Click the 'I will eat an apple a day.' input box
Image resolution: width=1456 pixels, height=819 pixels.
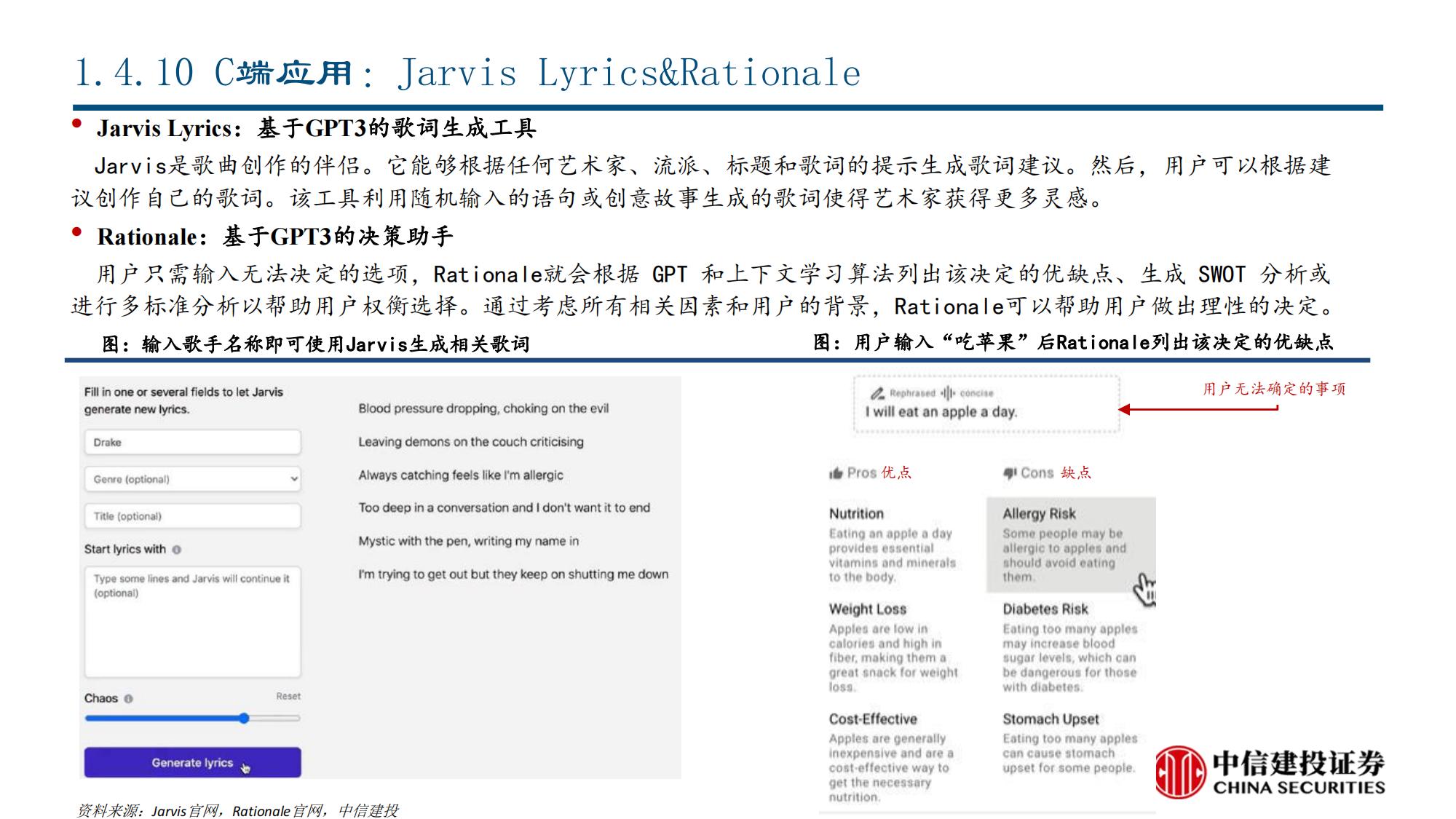coord(986,405)
